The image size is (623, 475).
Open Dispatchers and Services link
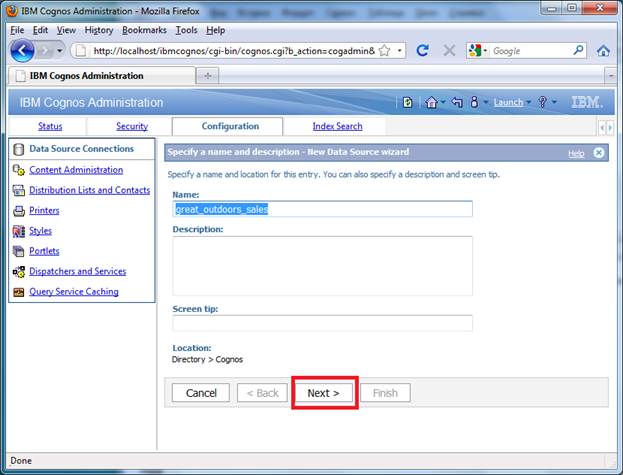77,271
